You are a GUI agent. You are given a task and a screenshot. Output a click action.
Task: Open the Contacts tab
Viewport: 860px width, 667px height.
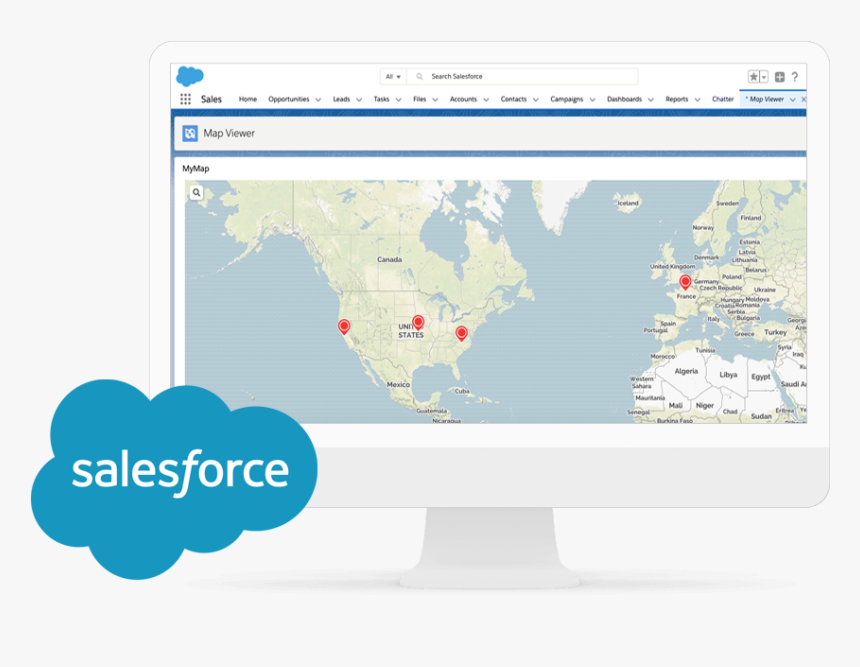(x=513, y=99)
